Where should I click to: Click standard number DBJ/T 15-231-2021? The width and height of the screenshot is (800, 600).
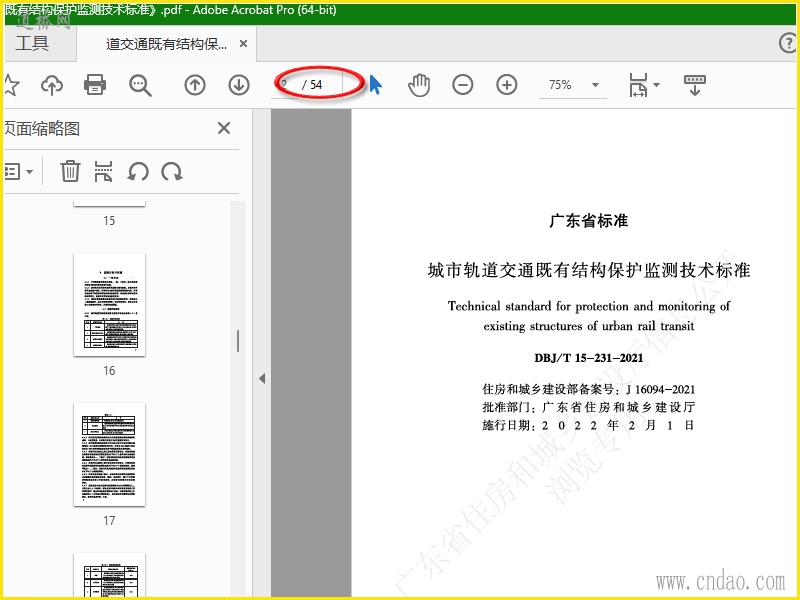click(589, 358)
